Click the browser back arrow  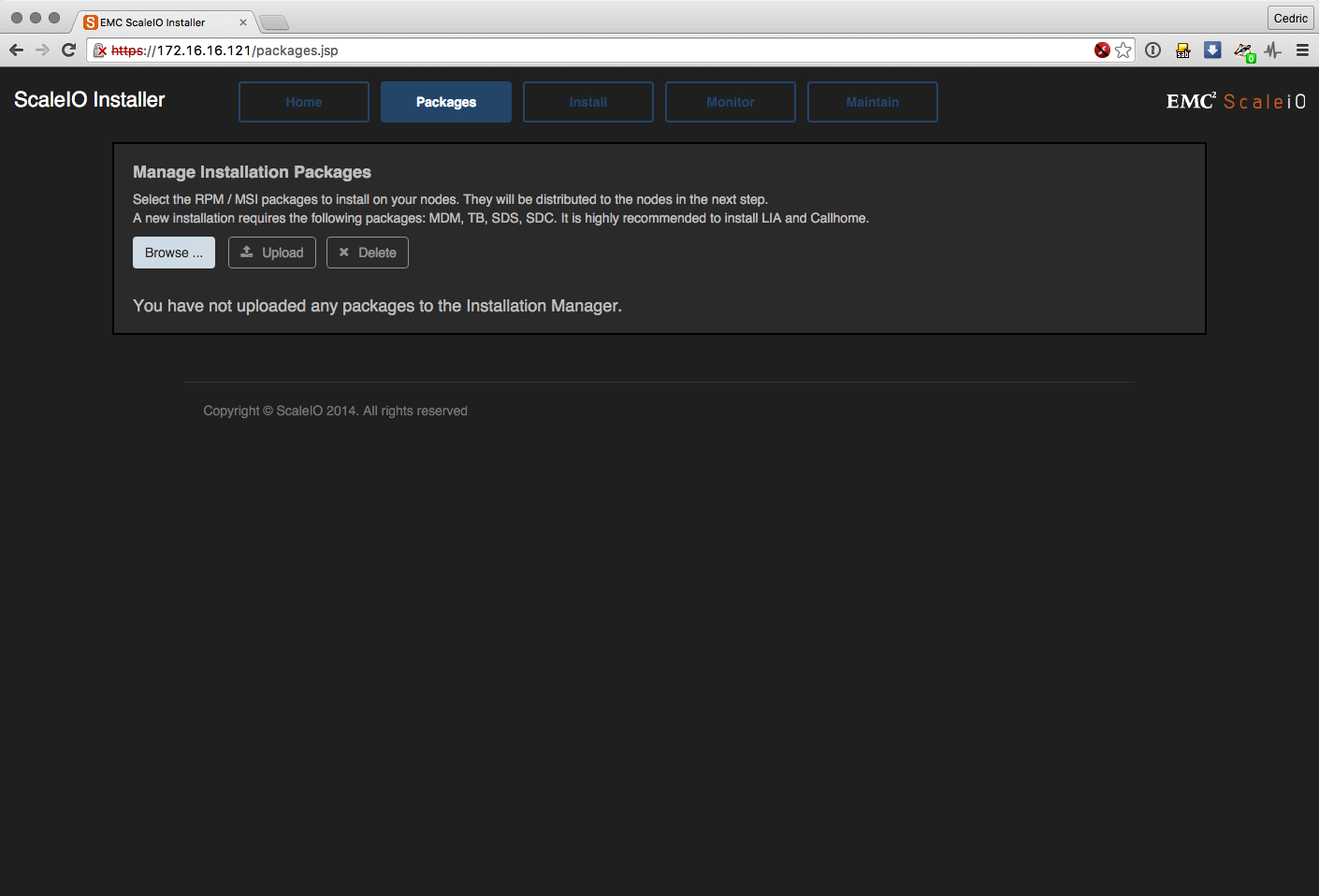click(16, 51)
